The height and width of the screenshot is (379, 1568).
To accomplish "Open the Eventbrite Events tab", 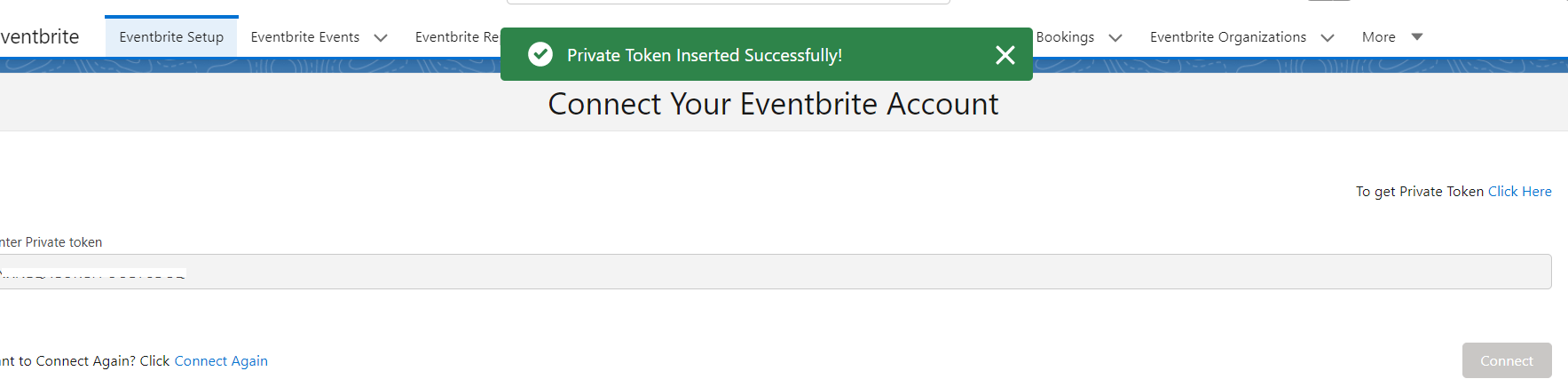I will 305,36.
